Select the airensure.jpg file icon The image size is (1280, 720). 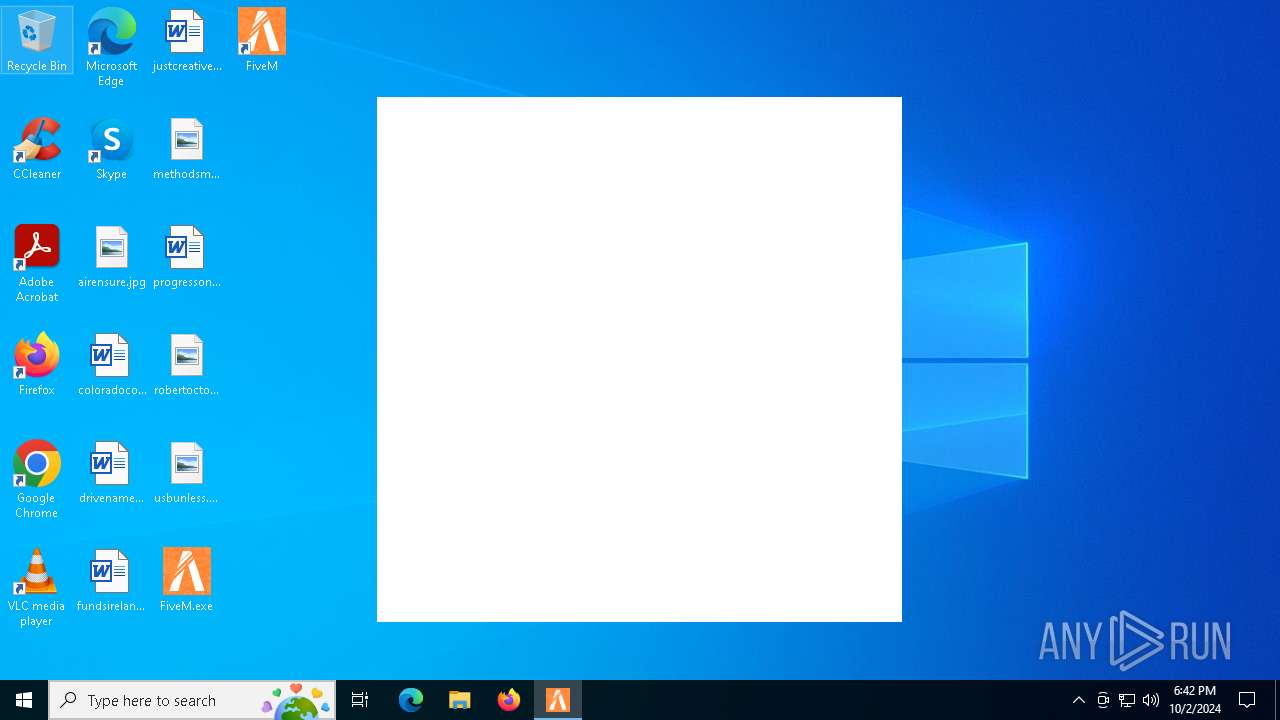111,256
